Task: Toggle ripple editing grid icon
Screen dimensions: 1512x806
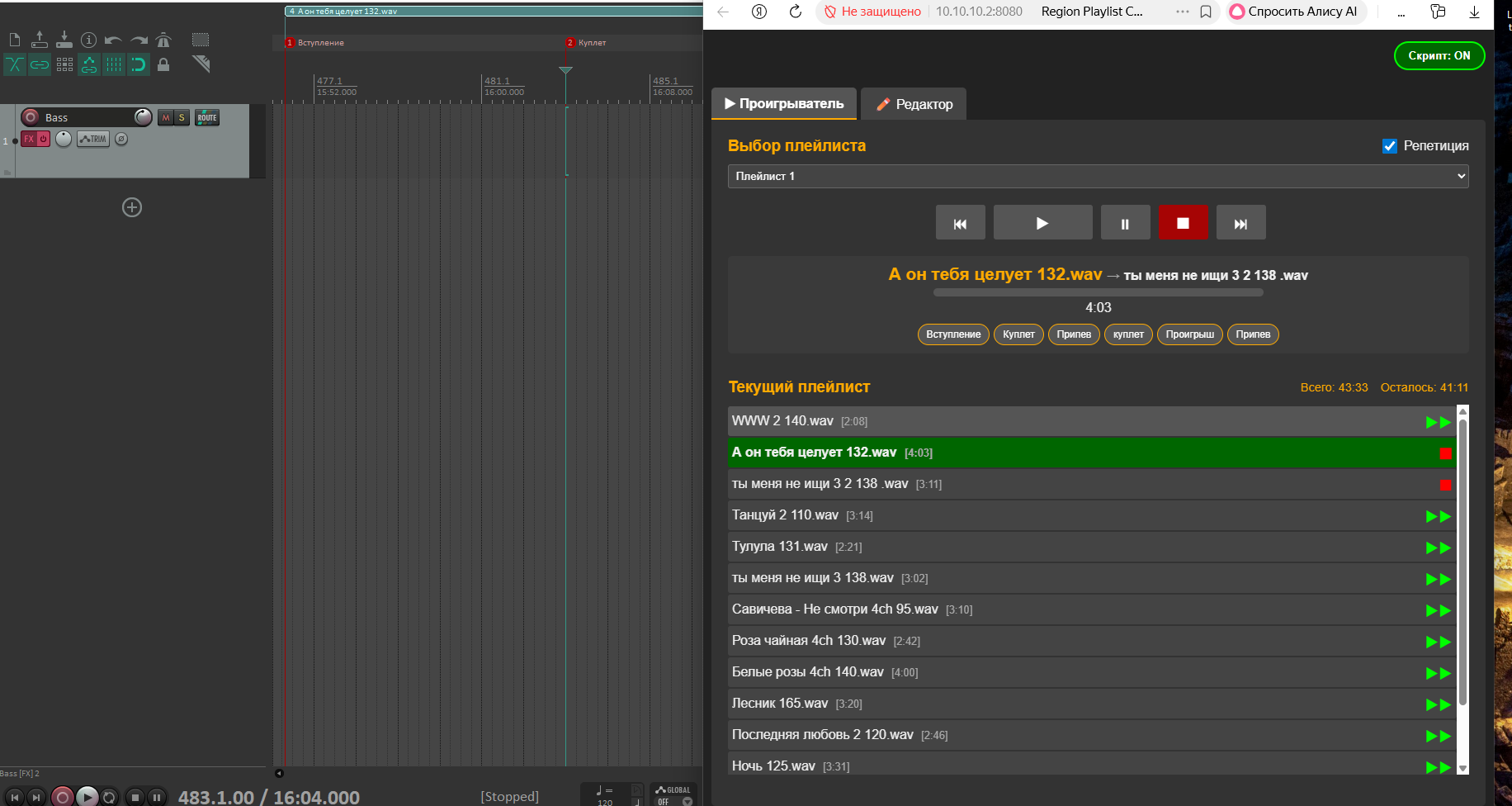Action: point(64,64)
